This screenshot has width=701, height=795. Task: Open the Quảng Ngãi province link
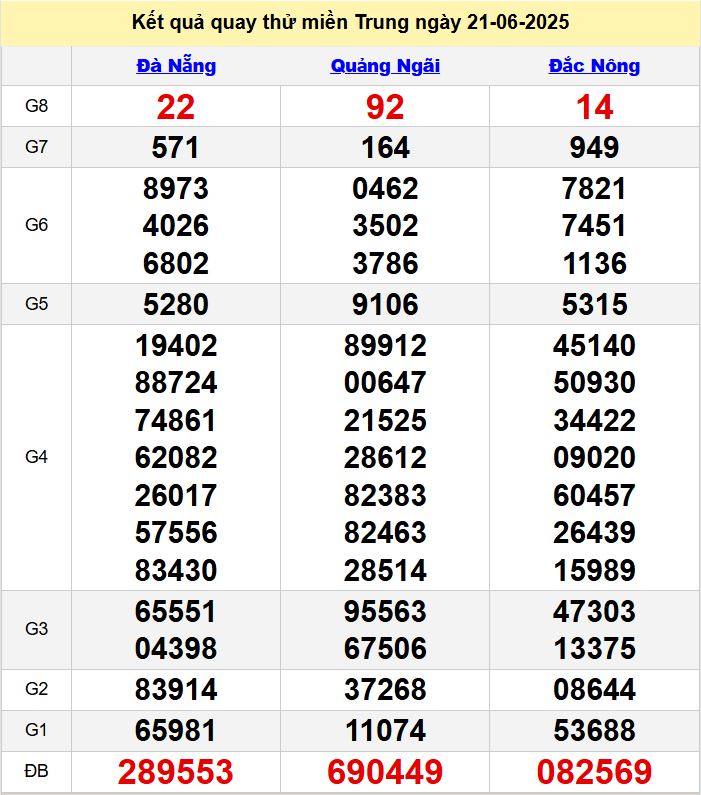[x=385, y=66]
